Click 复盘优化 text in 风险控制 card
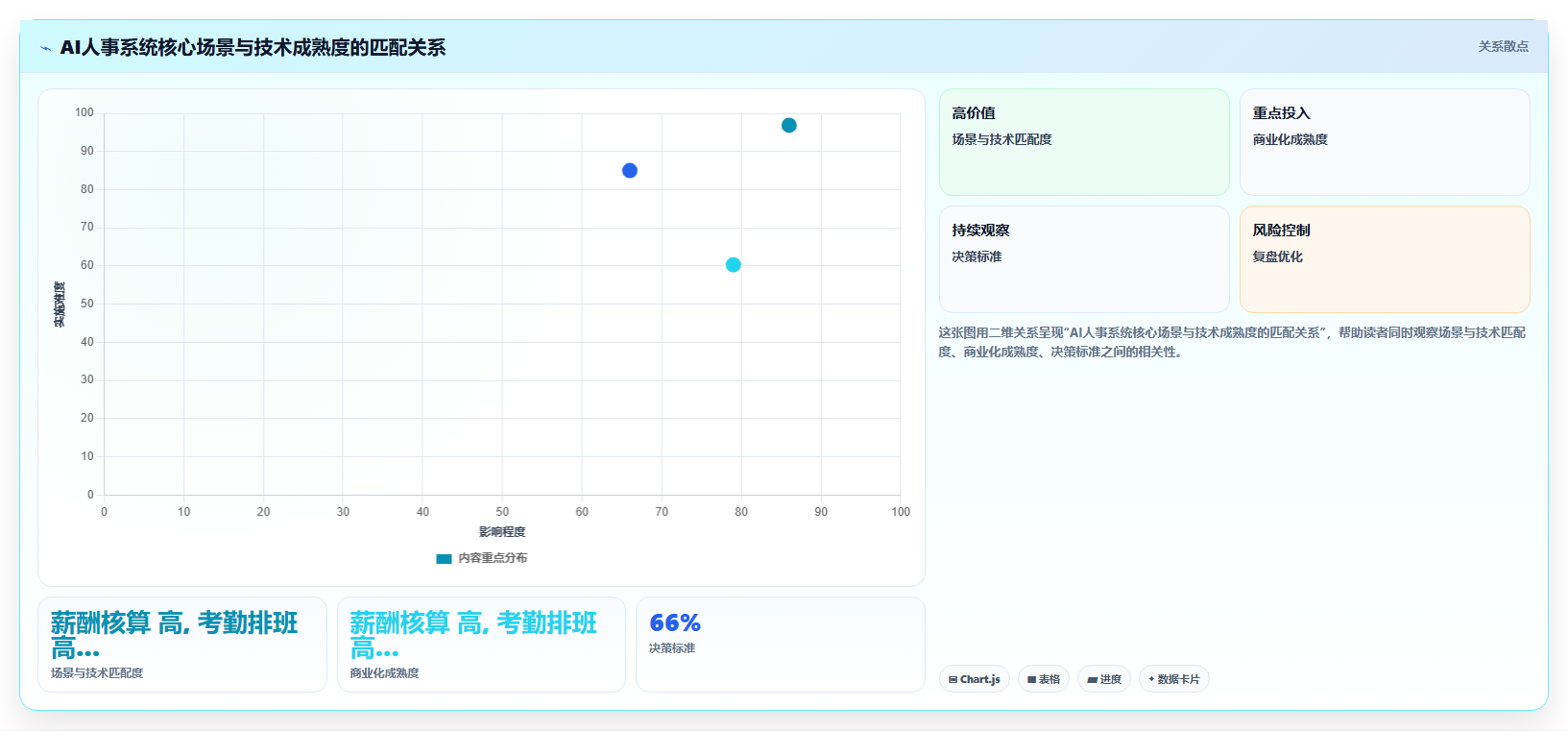Screen dimensions: 1568x731 coord(1277,256)
